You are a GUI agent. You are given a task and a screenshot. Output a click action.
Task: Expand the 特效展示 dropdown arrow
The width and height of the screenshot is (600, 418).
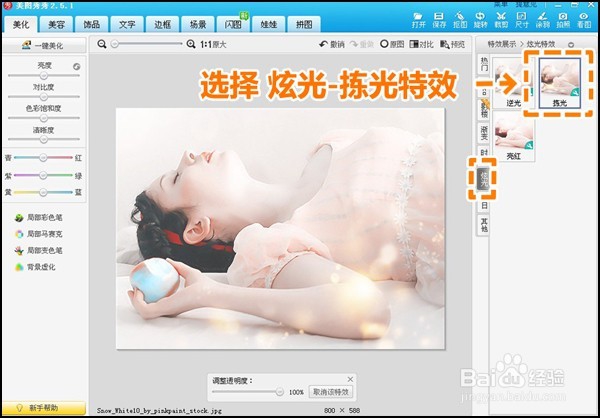(571, 45)
